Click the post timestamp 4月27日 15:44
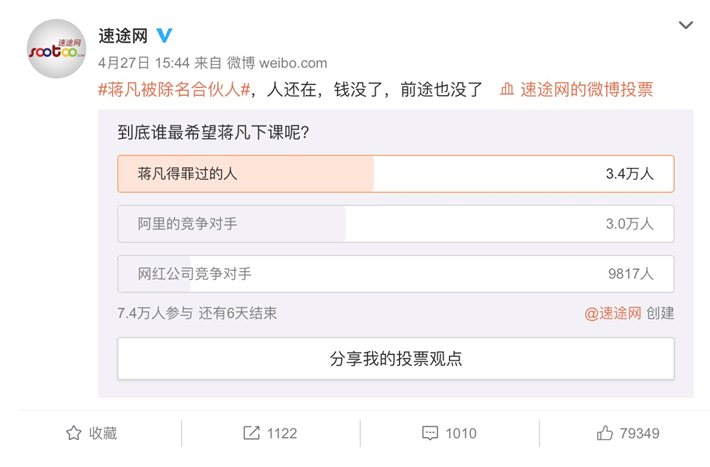This screenshot has height=467, width=710. [x=144, y=63]
